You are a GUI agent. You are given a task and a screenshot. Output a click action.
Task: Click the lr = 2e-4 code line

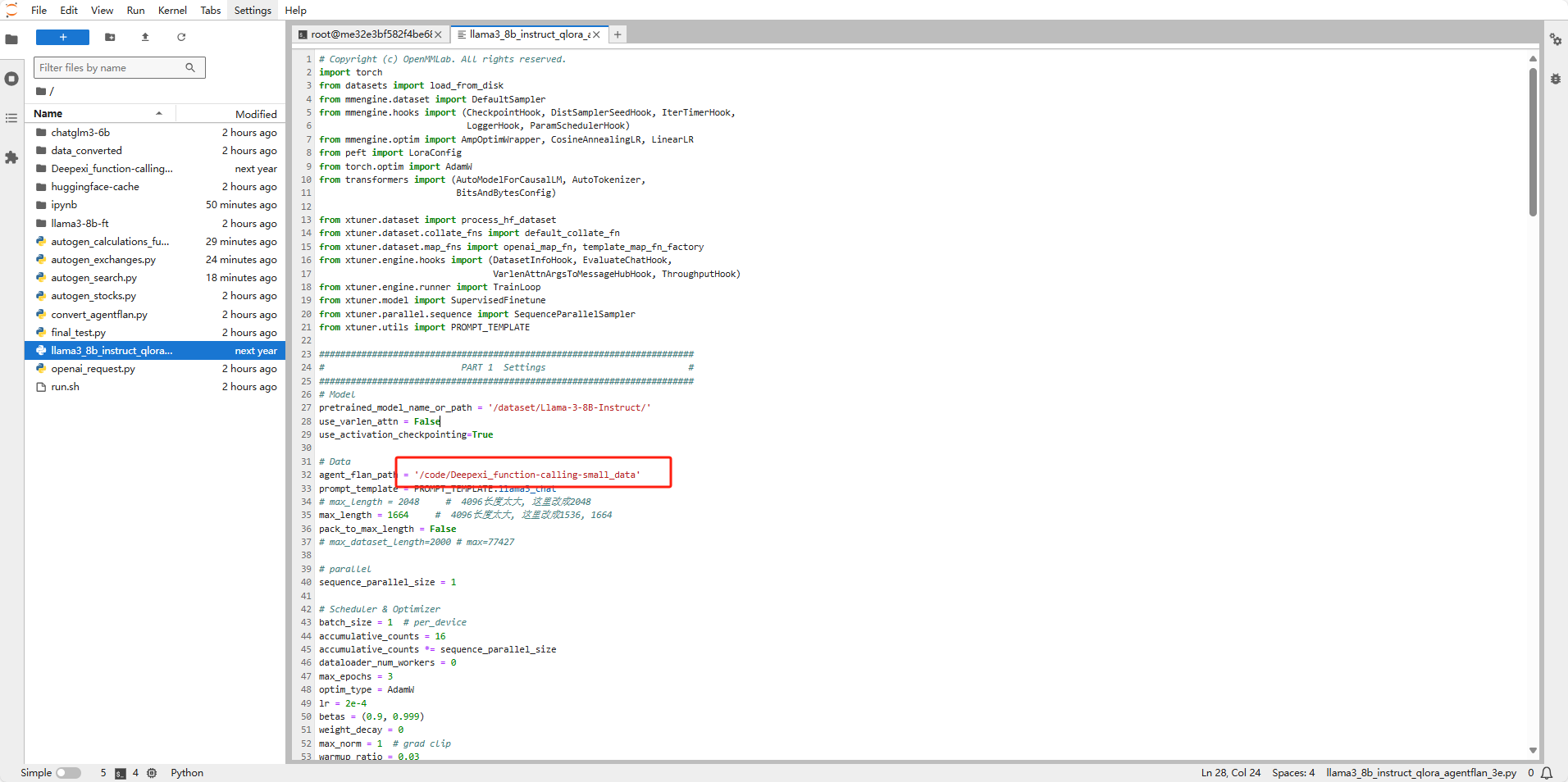coord(343,703)
